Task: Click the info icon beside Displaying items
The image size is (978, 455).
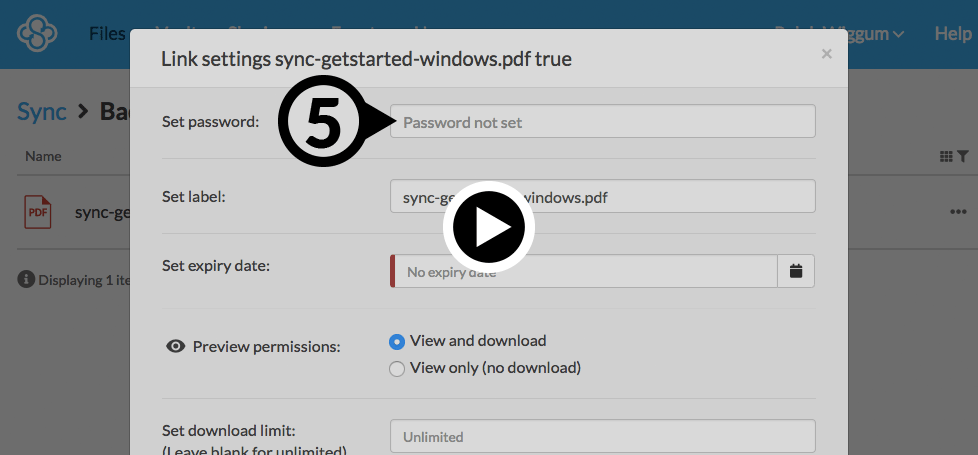Action: (x=26, y=280)
